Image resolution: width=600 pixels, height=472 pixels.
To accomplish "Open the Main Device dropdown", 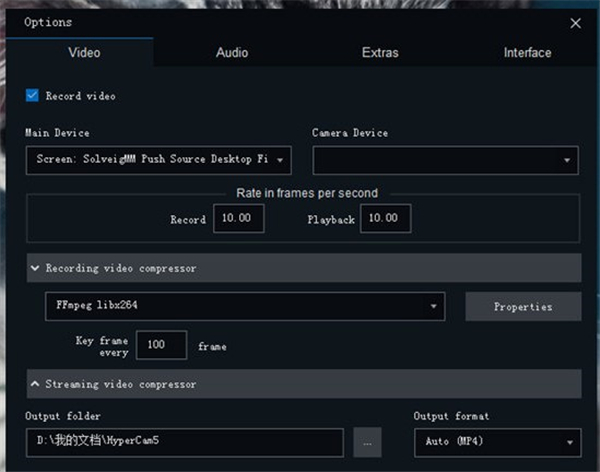I will 158,159.
